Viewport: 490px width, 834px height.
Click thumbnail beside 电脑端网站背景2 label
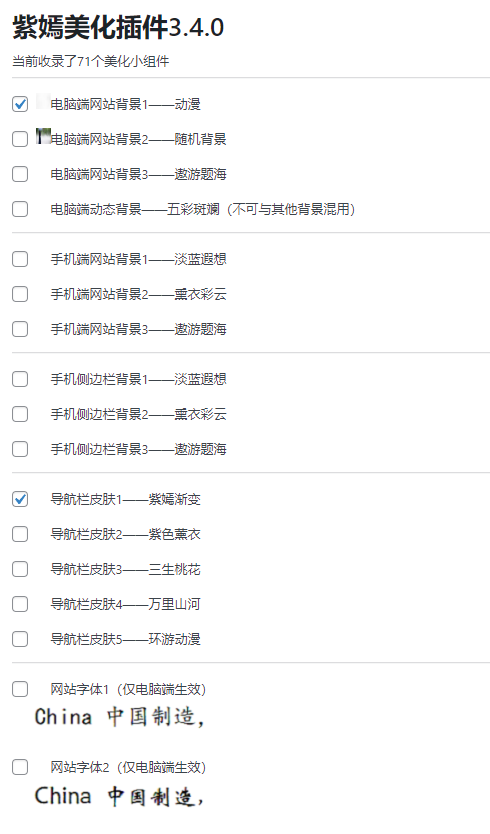43,136
